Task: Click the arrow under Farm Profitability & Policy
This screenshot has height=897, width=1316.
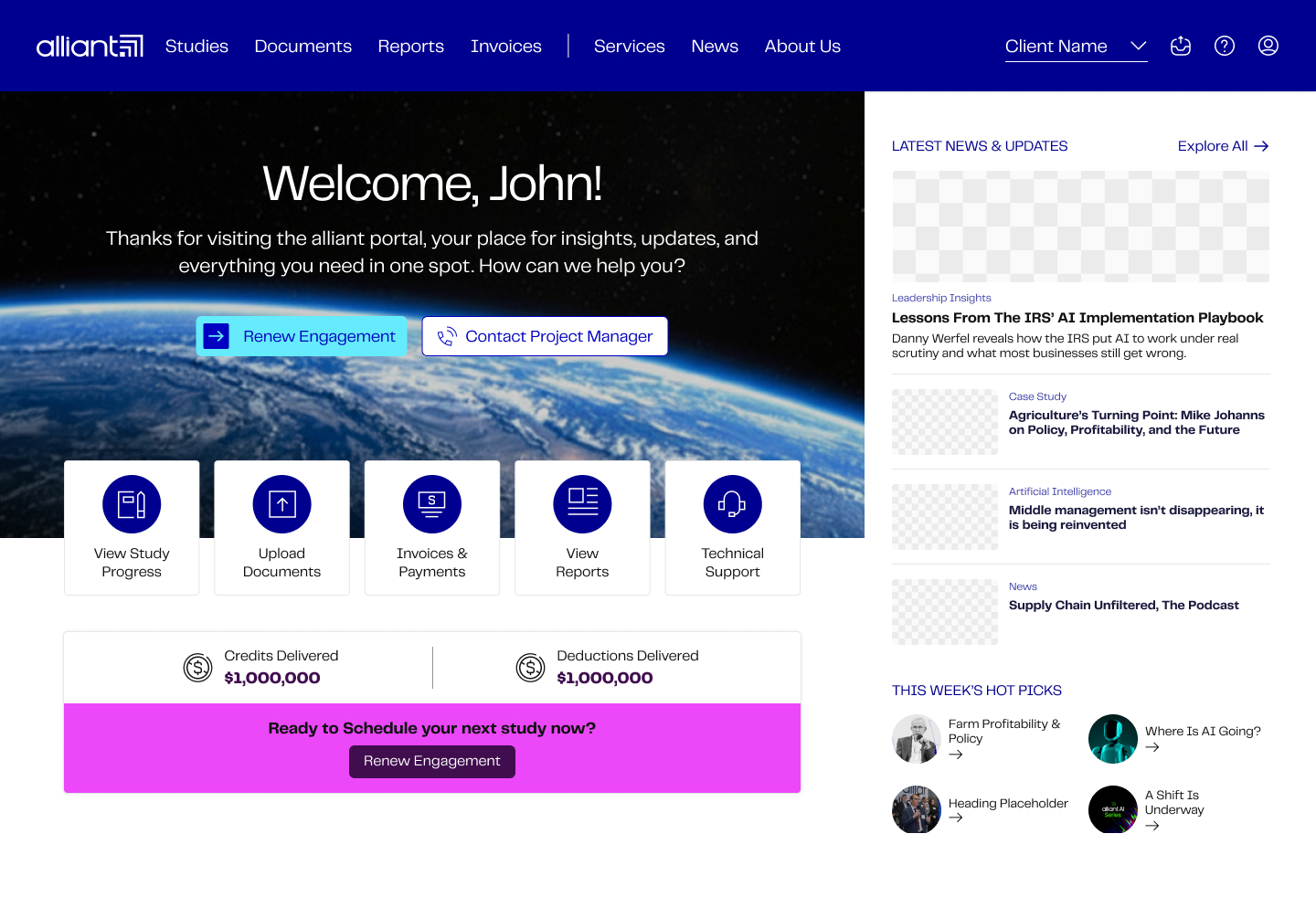Action: click(956, 755)
